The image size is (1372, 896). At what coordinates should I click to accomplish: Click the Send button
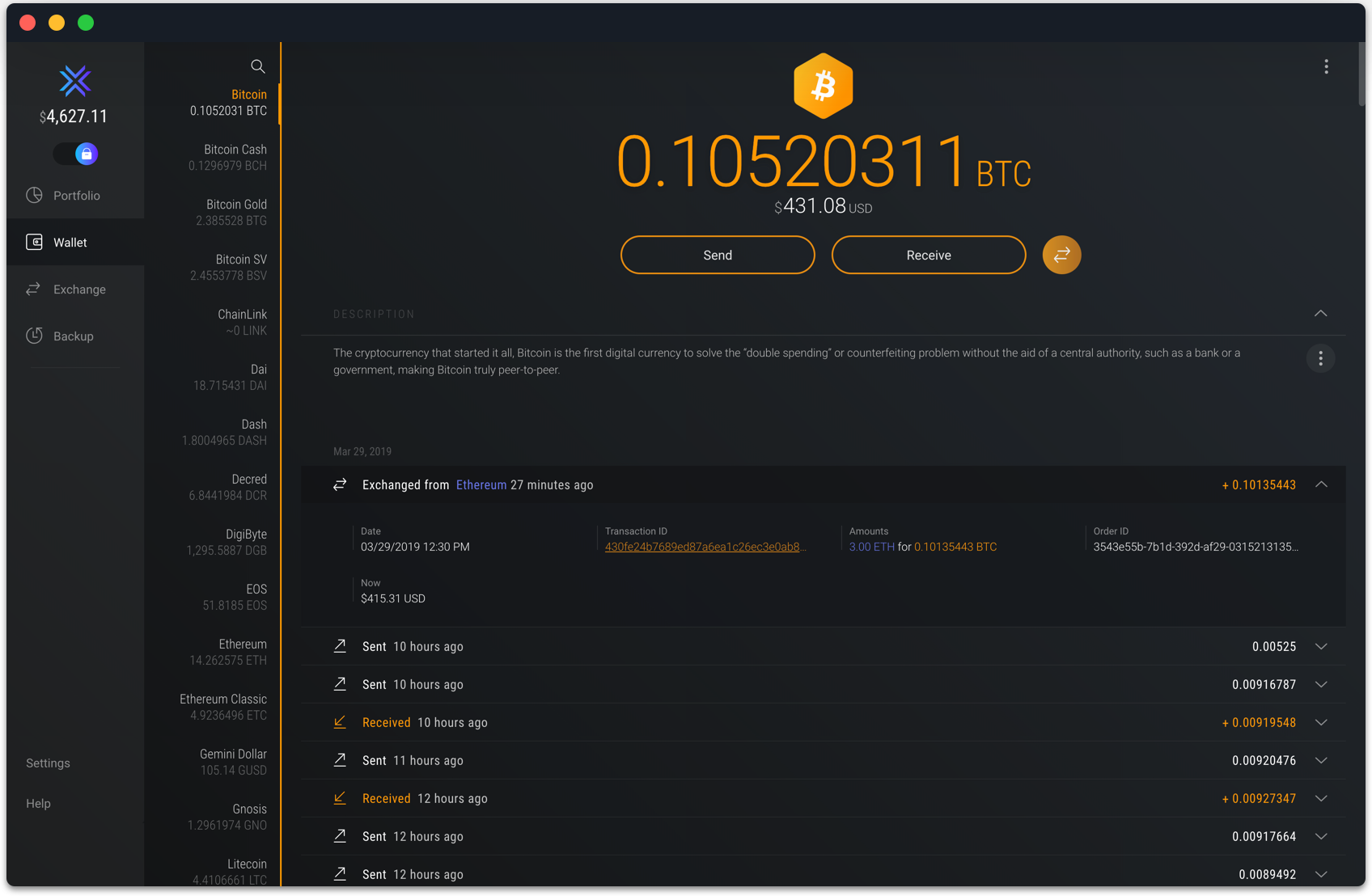click(x=717, y=255)
